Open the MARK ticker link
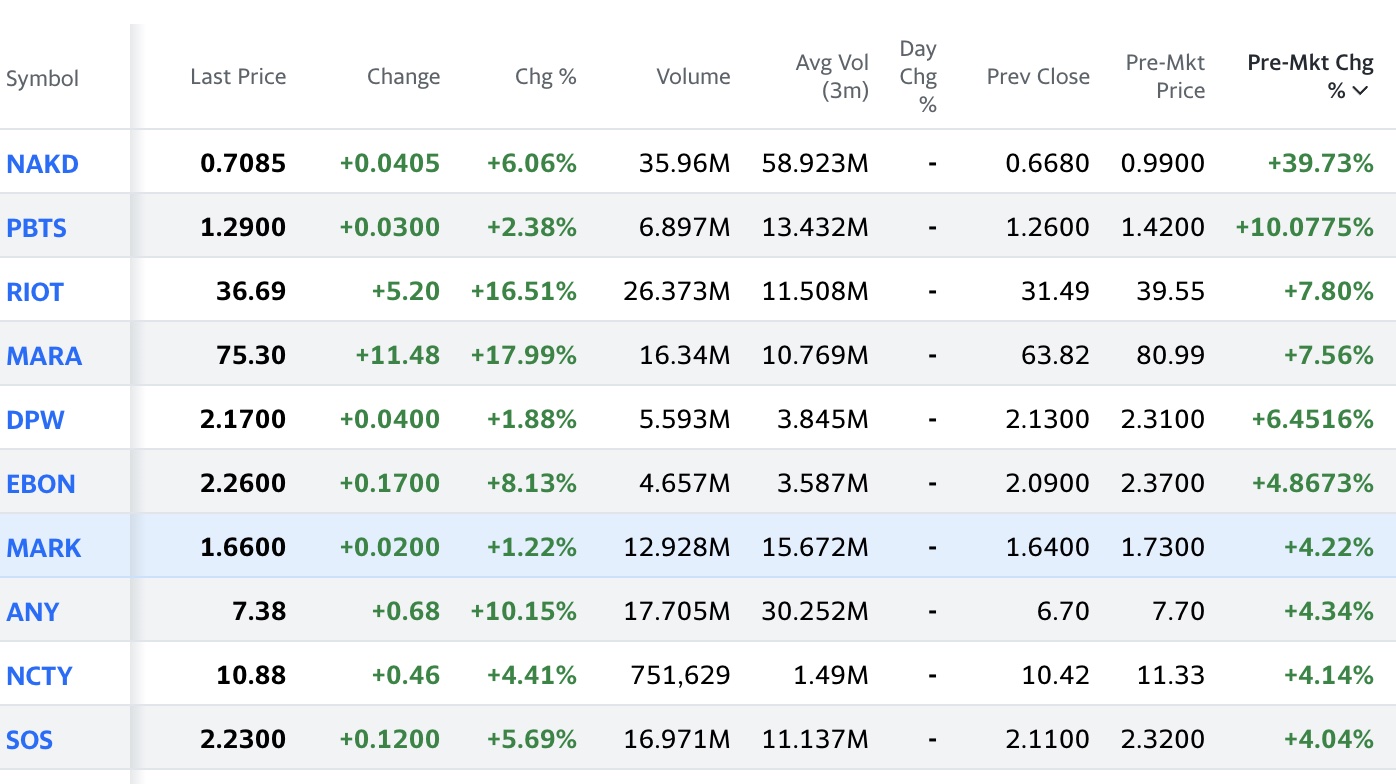The width and height of the screenshot is (1396, 784). click(44, 548)
